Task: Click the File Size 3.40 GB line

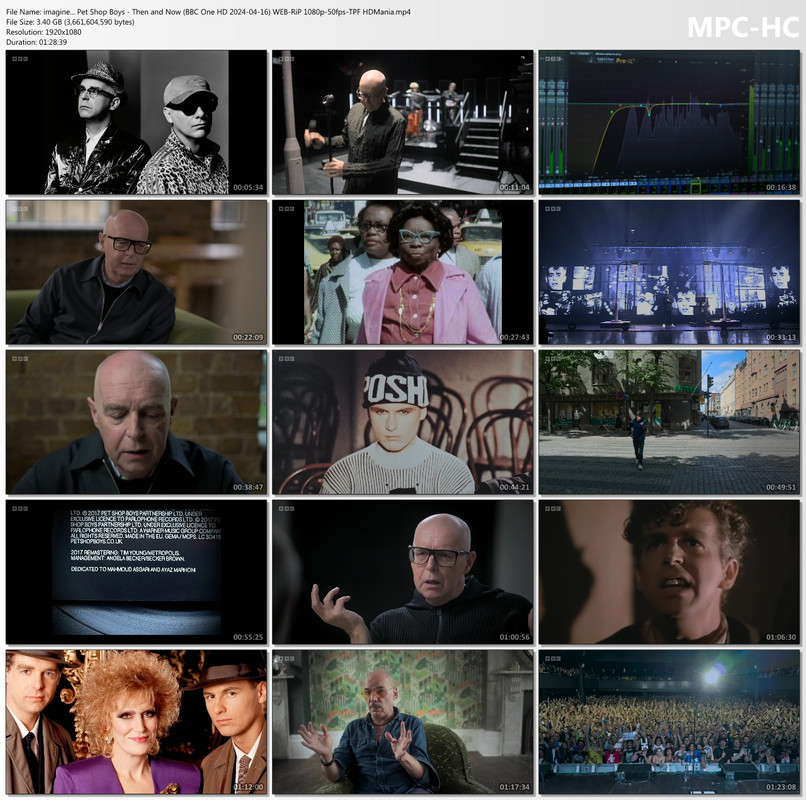Action: coord(70,22)
